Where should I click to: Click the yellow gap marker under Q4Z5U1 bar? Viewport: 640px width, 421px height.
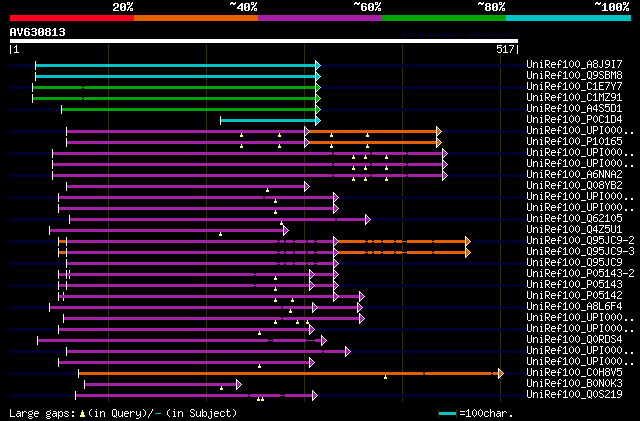coord(220,234)
